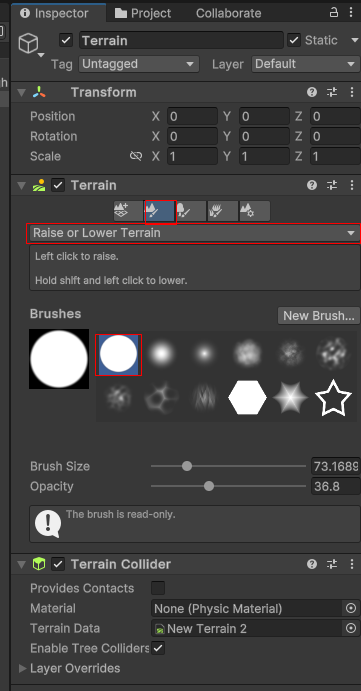Open Raise or Lower Terrain dropdown
This screenshot has height=691, width=361.
(194, 233)
